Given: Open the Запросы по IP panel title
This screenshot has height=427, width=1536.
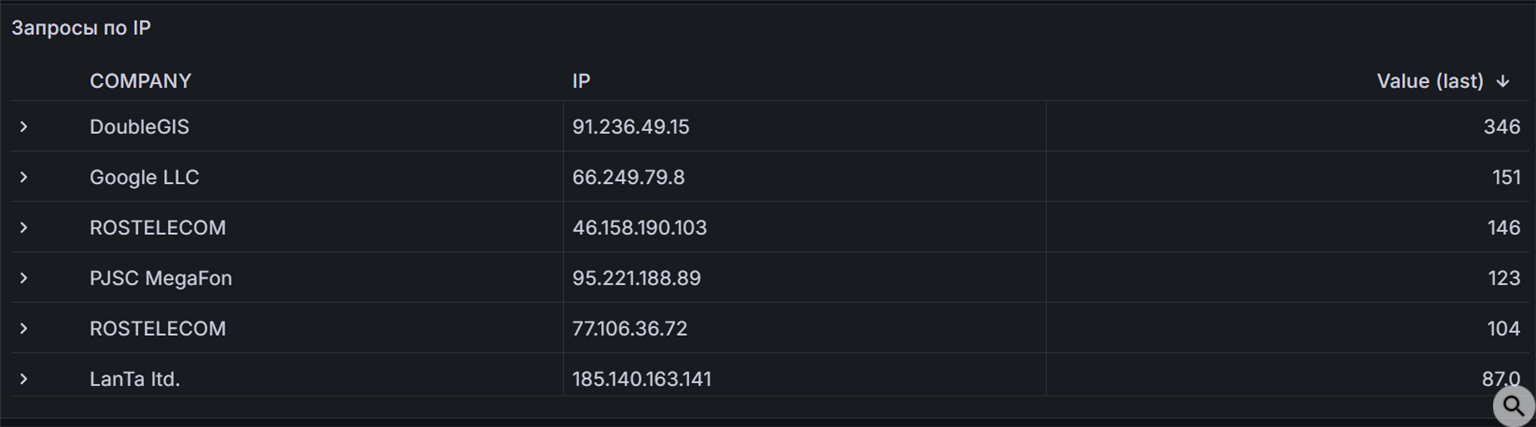Looking at the screenshot, I should tap(81, 28).
